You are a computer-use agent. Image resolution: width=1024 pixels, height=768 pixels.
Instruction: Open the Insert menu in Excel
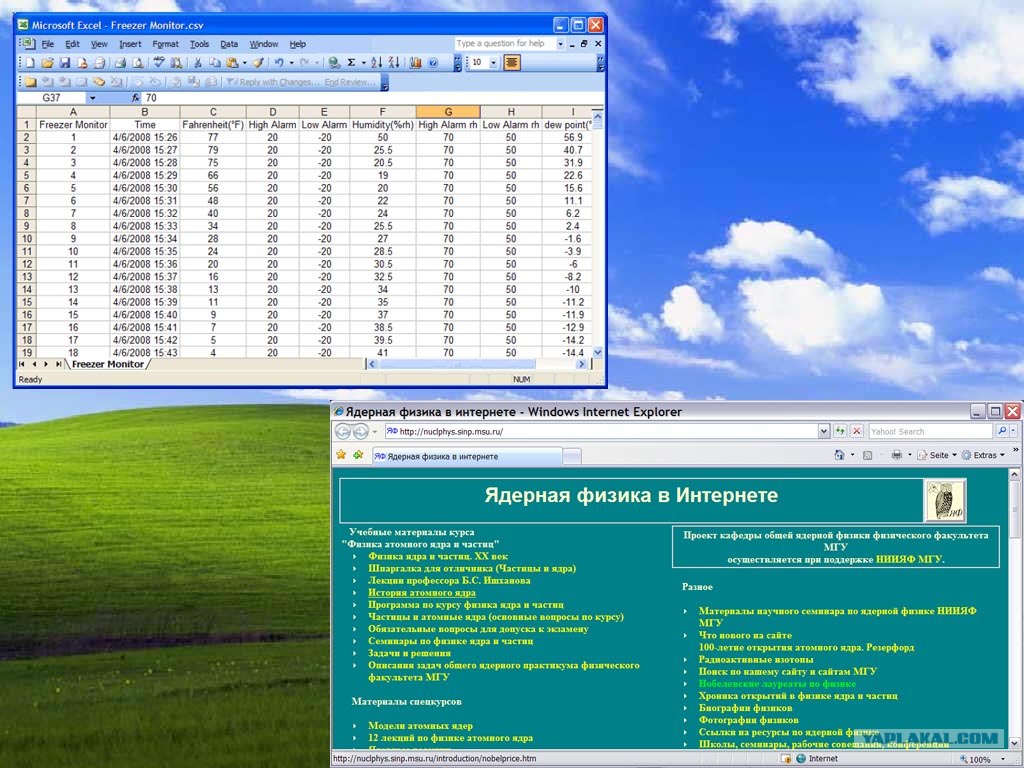click(x=130, y=44)
